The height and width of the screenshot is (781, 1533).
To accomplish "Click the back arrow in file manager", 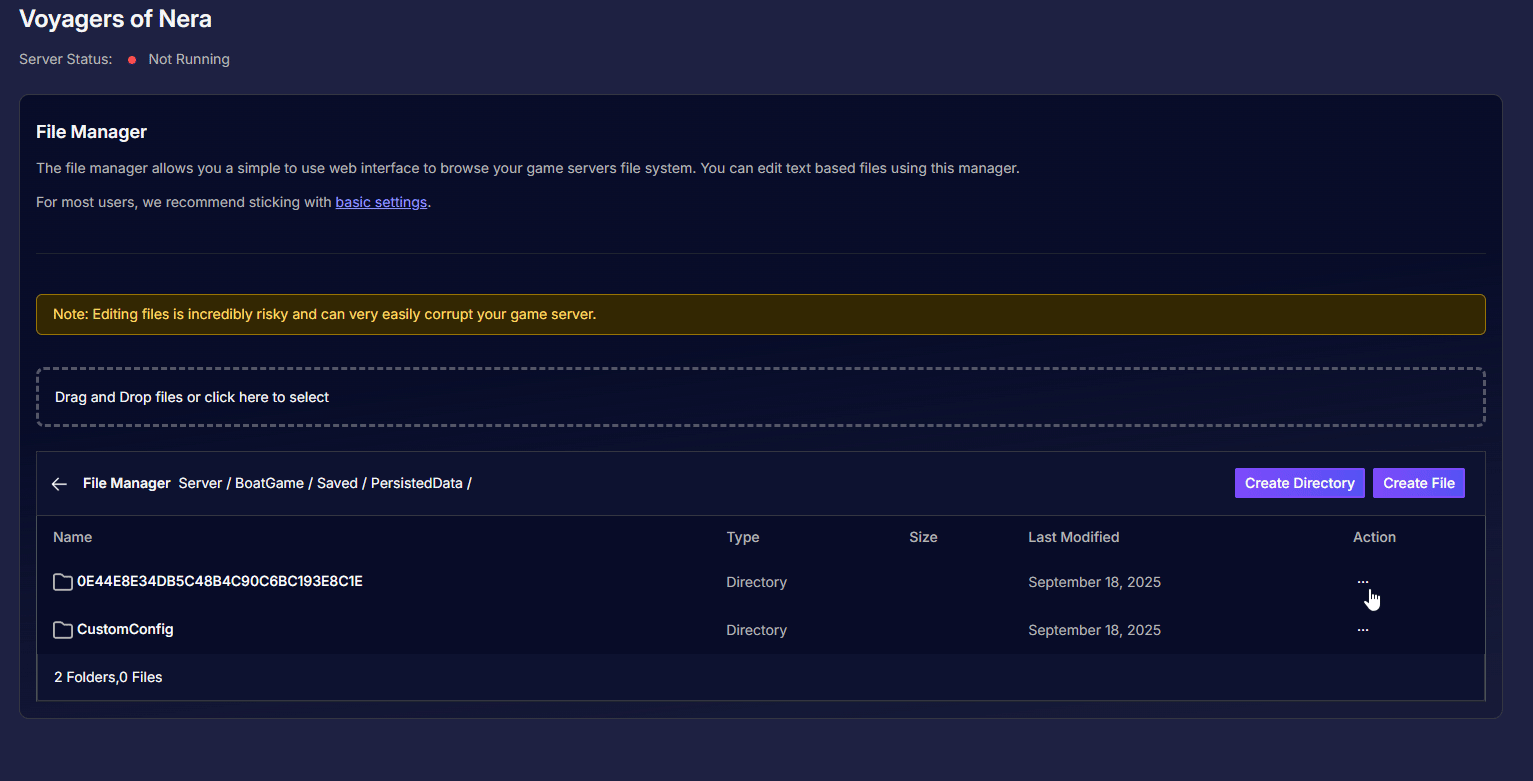I will pyautogui.click(x=59, y=484).
